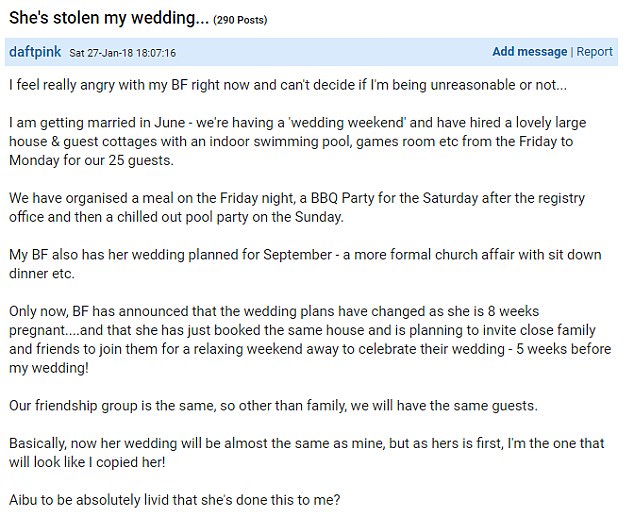Click the line starting 'Only now, BF has announced'
The image size is (634, 517).
pyautogui.click(x=274, y=311)
